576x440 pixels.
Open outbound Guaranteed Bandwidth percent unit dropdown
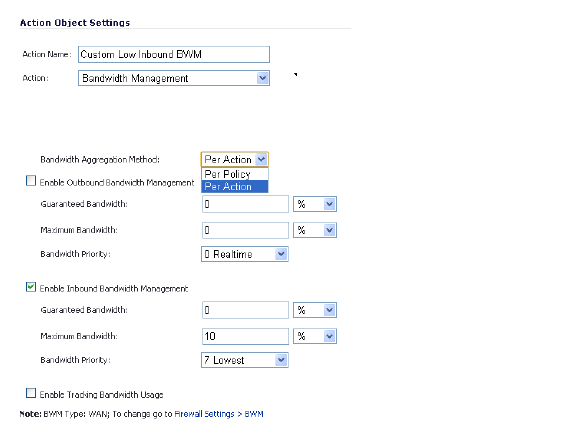[x=315, y=204]
